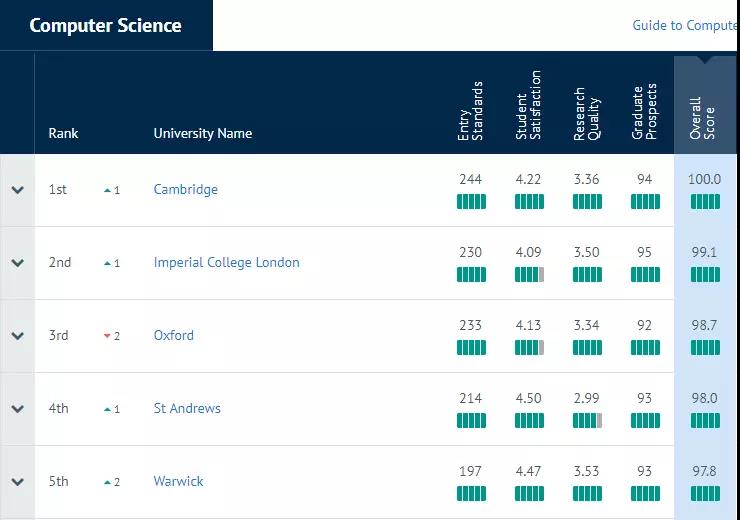Click the 2nd rank label
Screen dimensions: 740x520
(x=60, y=262)
